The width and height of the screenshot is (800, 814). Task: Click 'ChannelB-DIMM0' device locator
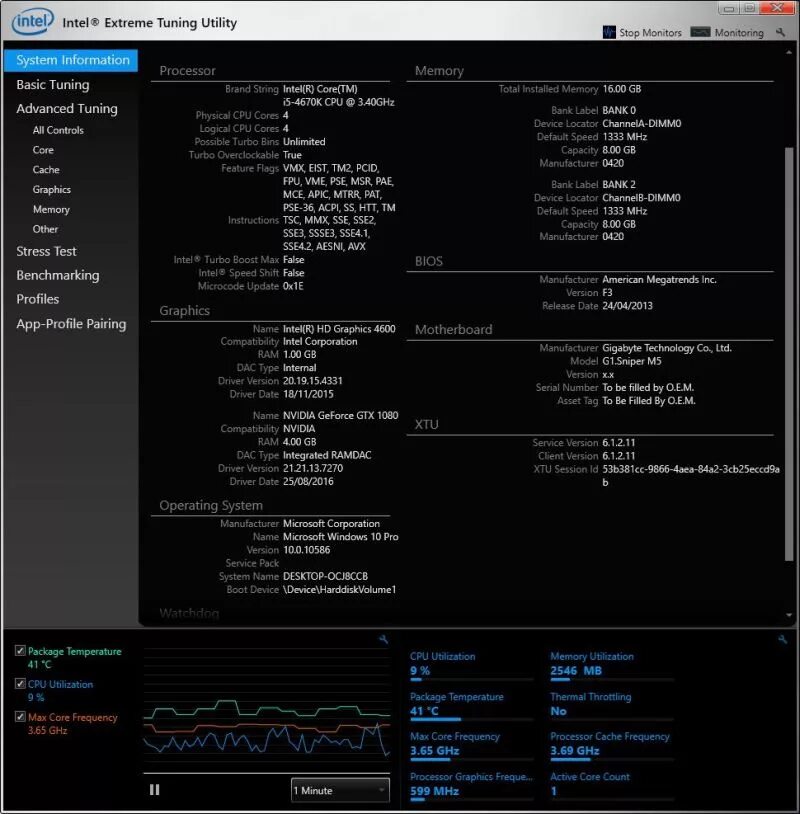coord(641,198)
